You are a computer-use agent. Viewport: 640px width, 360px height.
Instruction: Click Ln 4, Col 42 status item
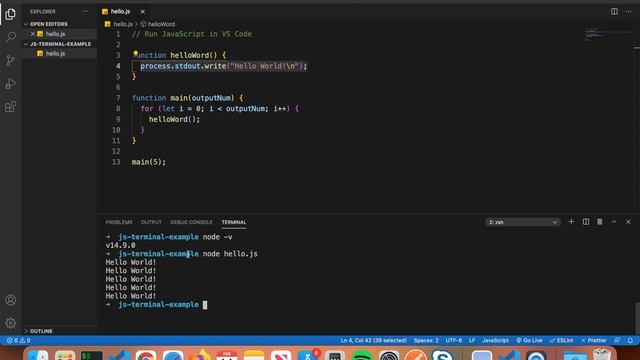(x=373, y=340)
